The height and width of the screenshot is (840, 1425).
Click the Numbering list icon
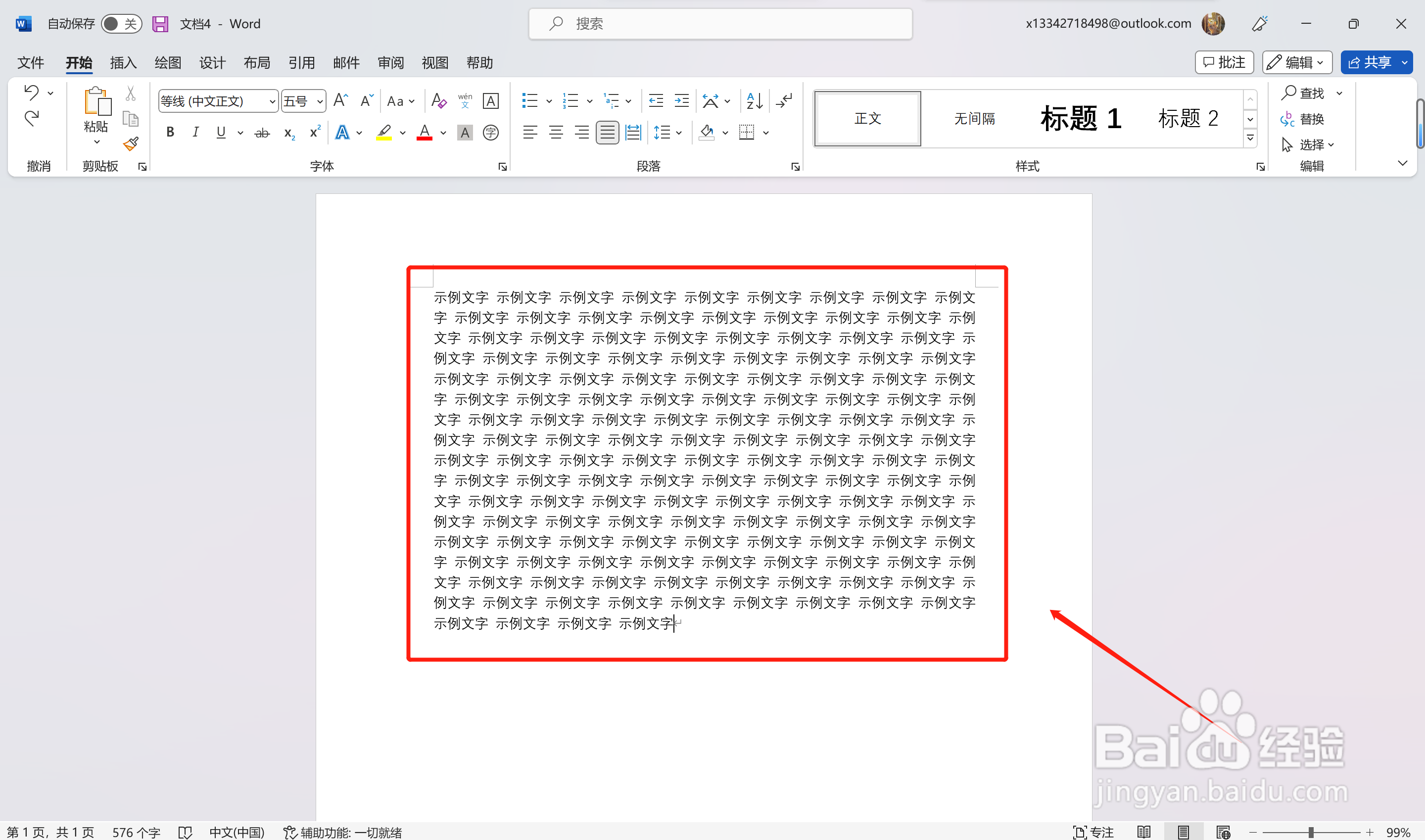pyautogui.click(x=570, y=101)
